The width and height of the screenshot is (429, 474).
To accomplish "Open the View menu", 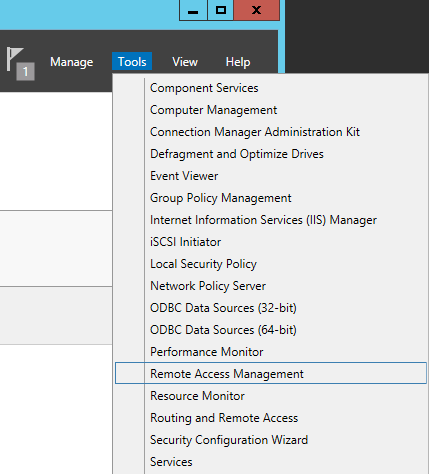I will pos(185,62).
